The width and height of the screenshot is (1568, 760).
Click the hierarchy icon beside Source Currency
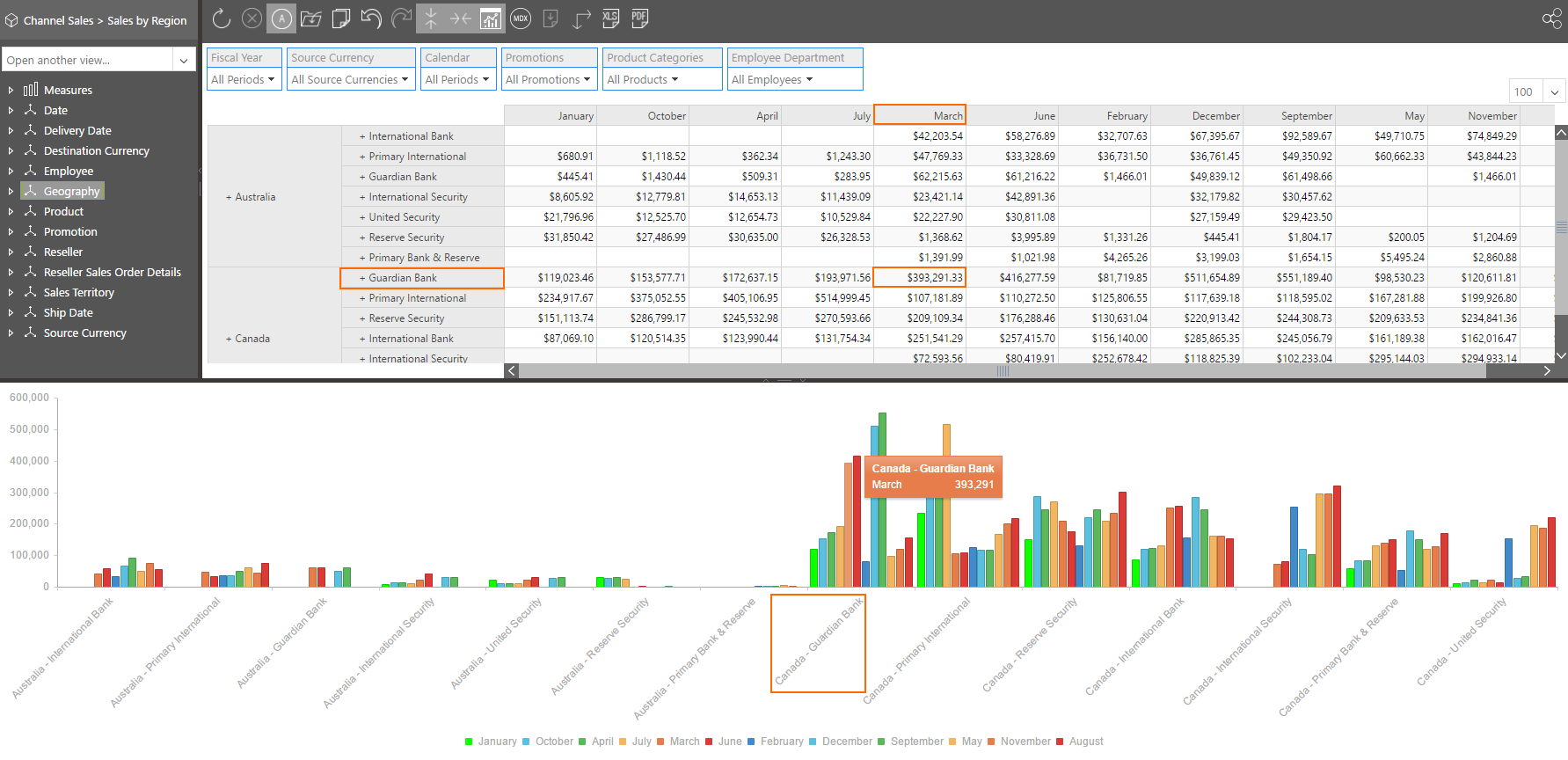coord(31,332)
